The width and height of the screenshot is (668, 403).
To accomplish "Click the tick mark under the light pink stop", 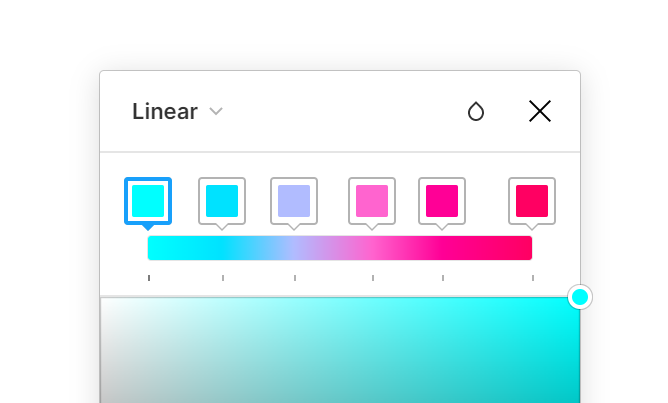I will [x=373, y=278].
